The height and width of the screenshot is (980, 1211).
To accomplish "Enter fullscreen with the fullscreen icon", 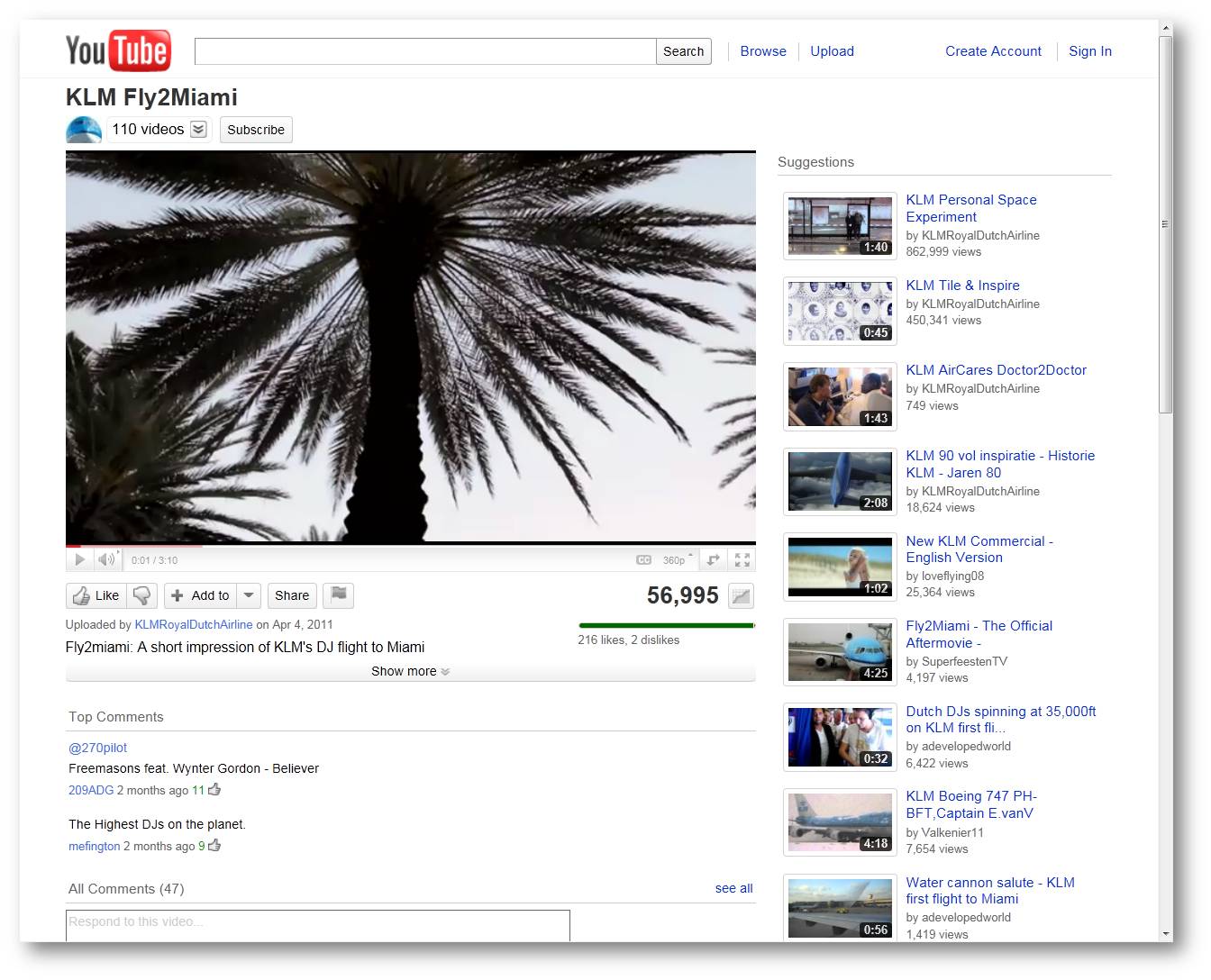I will (x=742, y=559).
